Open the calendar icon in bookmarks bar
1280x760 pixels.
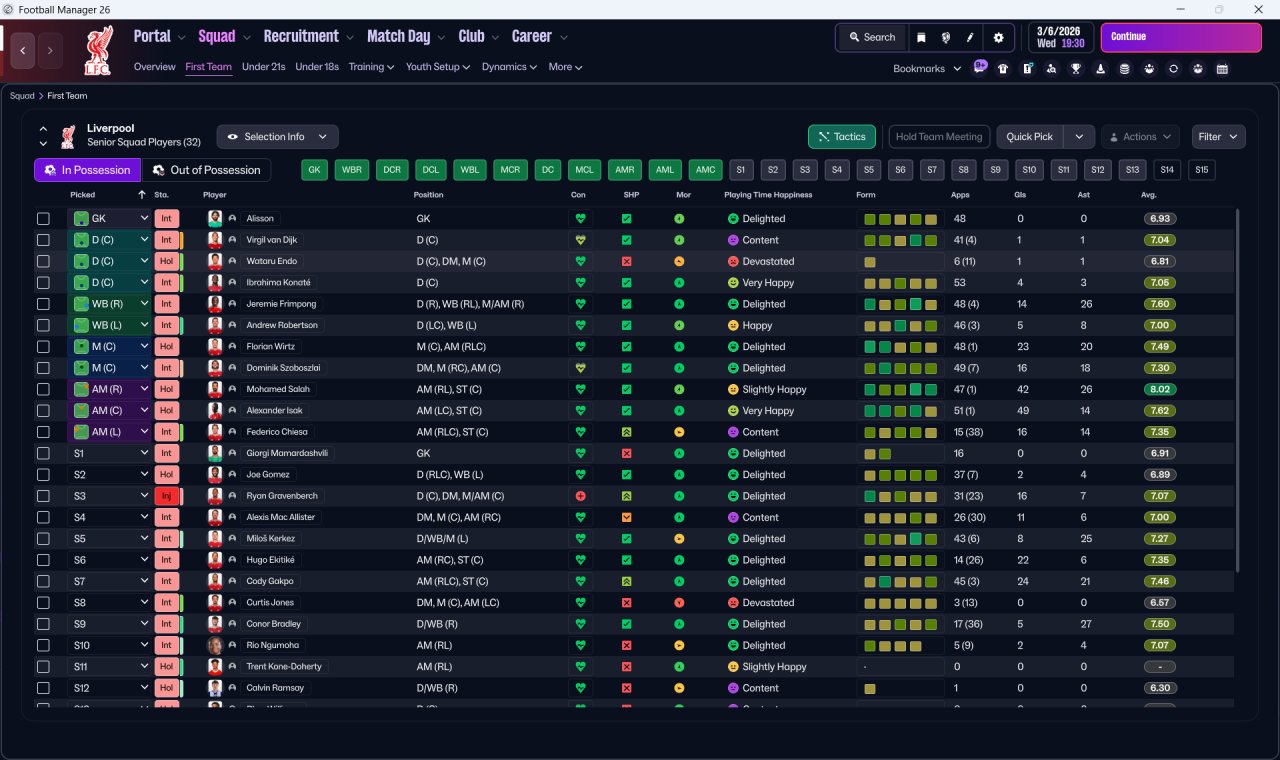[1222, 69]
